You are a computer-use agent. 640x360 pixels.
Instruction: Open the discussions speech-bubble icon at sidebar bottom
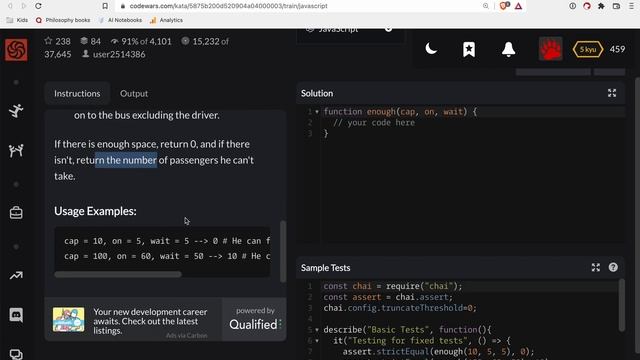(x=16, y=354)
